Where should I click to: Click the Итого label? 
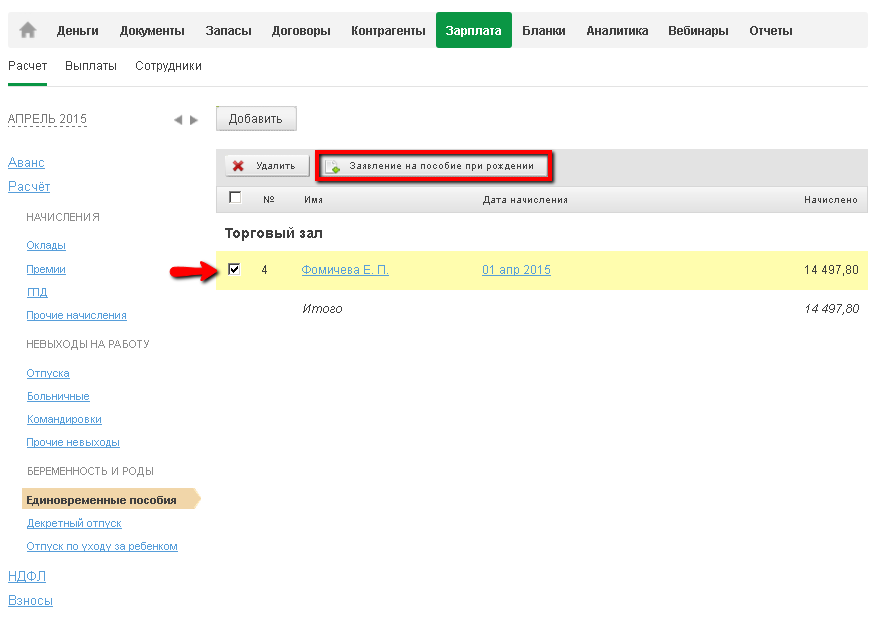[x=322, y=309]
